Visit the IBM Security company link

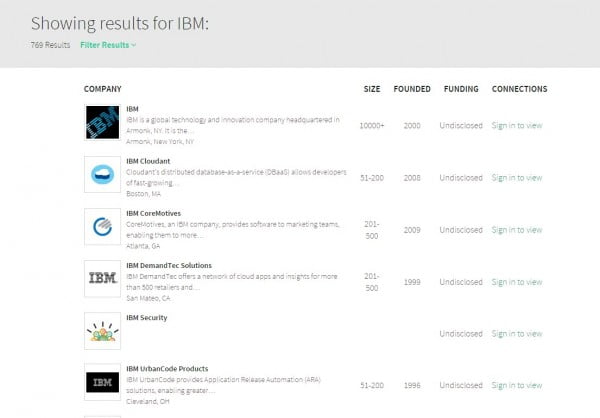click(147, 317)
